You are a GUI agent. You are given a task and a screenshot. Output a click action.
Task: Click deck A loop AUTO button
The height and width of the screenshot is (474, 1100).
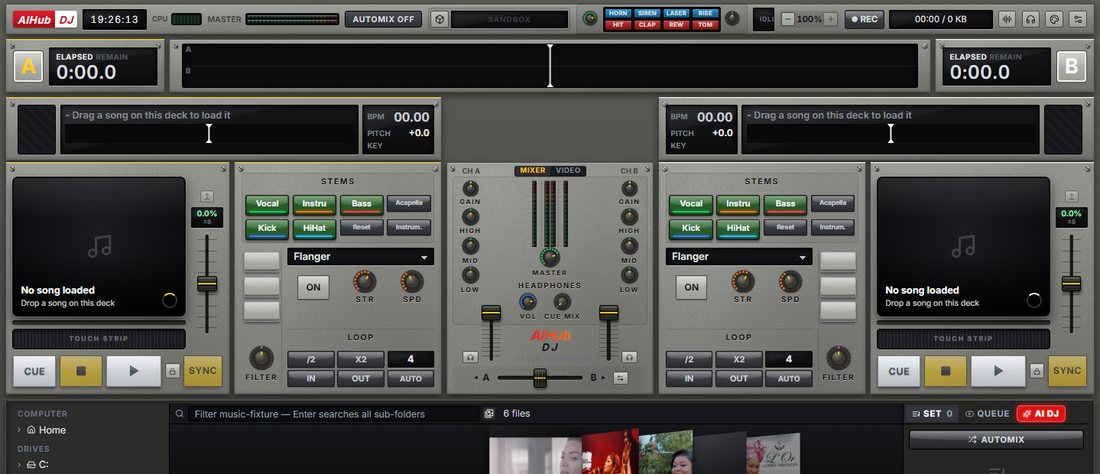[410, 379]
